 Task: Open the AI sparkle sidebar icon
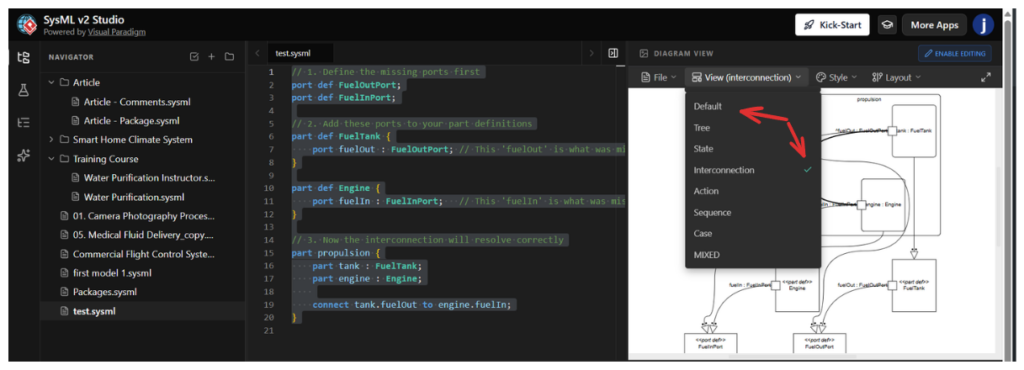24,155
